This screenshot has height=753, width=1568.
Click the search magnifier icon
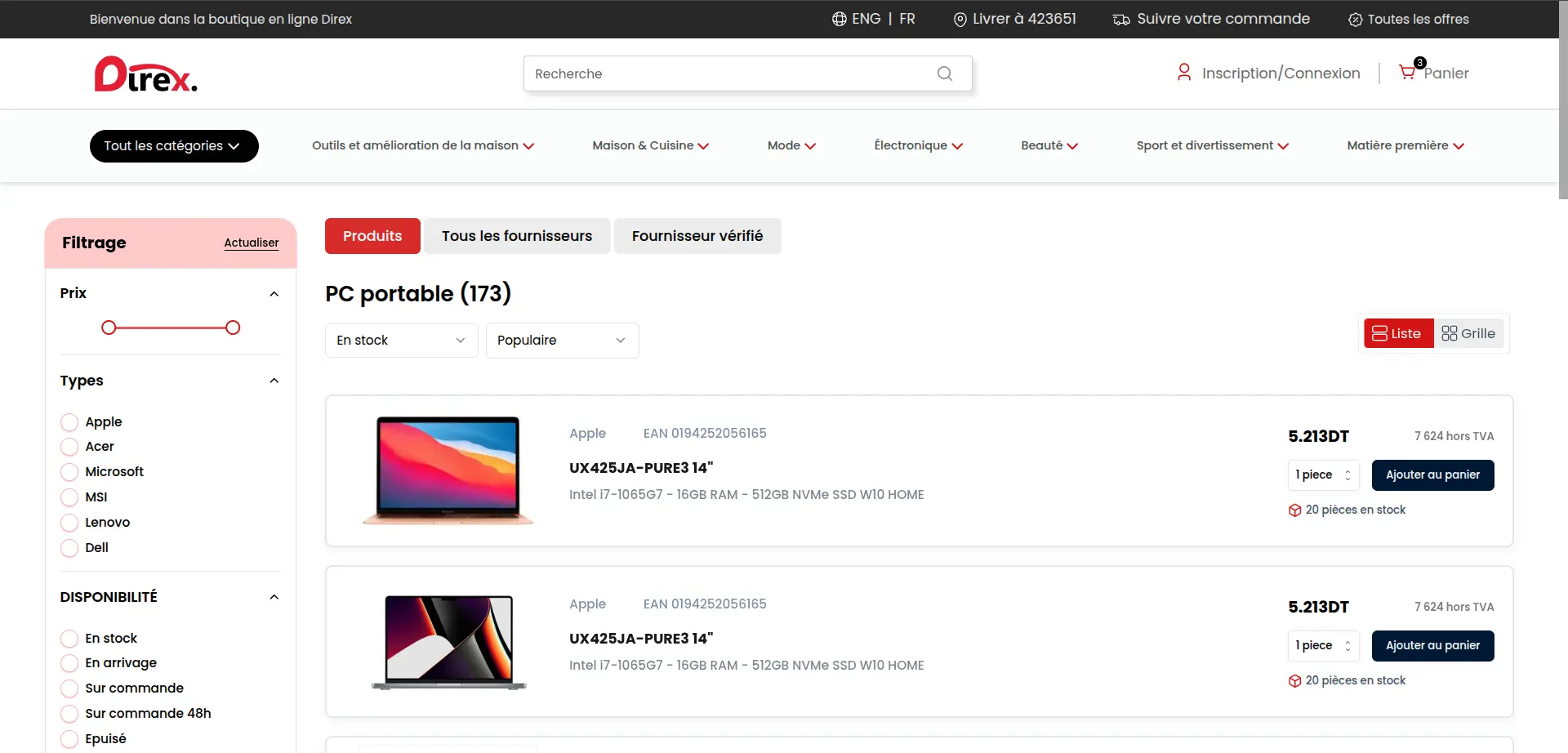coord(944,74)
